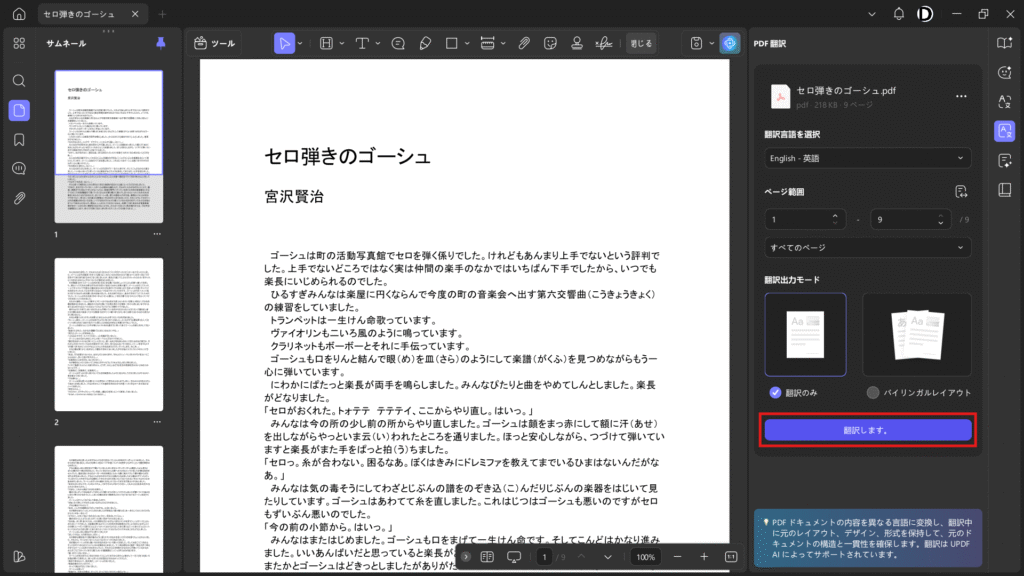This screenshot has width=1024, height=576.
Task: Click the 閉じる button in toolbar
Action: [641, 43]
